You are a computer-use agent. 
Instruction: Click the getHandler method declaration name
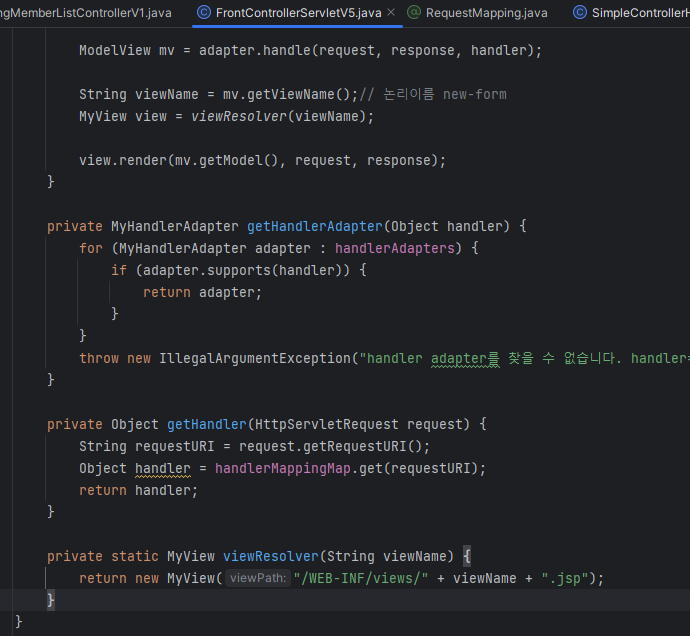pos(206,424)
